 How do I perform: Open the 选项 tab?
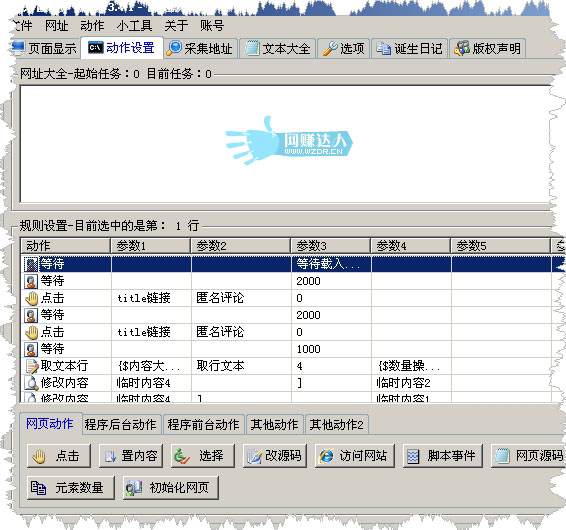(343, 48)
